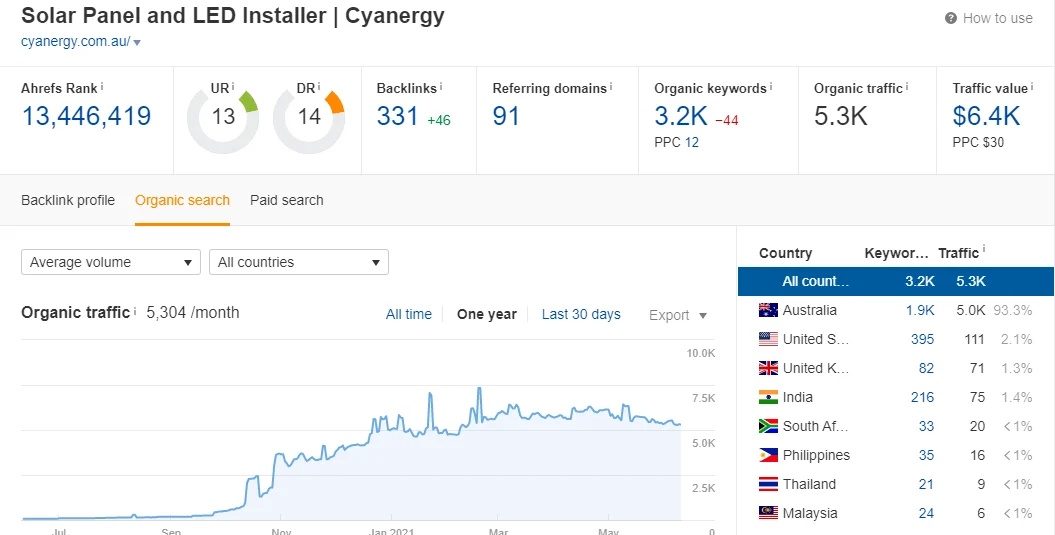Click the Referring domains info icon
The height and width of the screenshot is (535, 1055).
[x=611, y=87]
